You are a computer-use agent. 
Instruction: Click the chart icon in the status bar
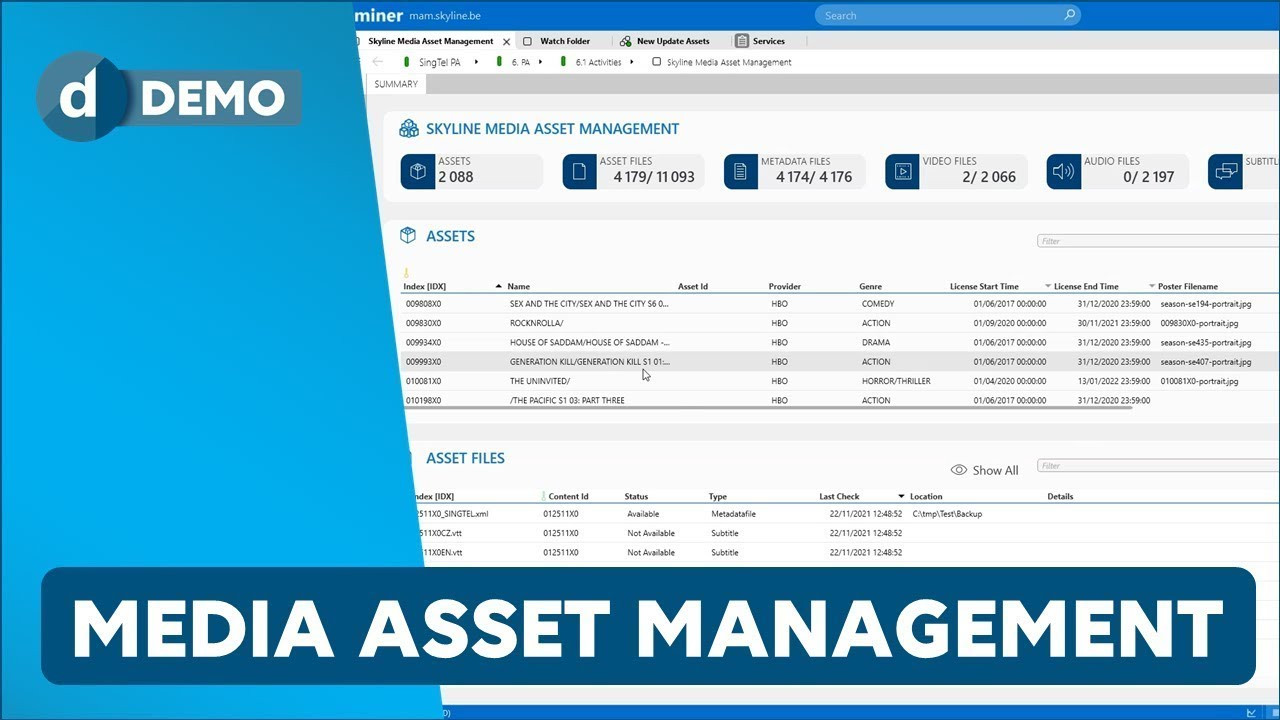1251,712
